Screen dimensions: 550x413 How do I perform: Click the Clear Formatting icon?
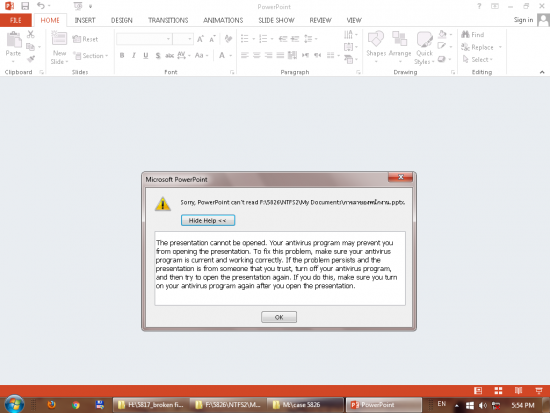[228, 39]
